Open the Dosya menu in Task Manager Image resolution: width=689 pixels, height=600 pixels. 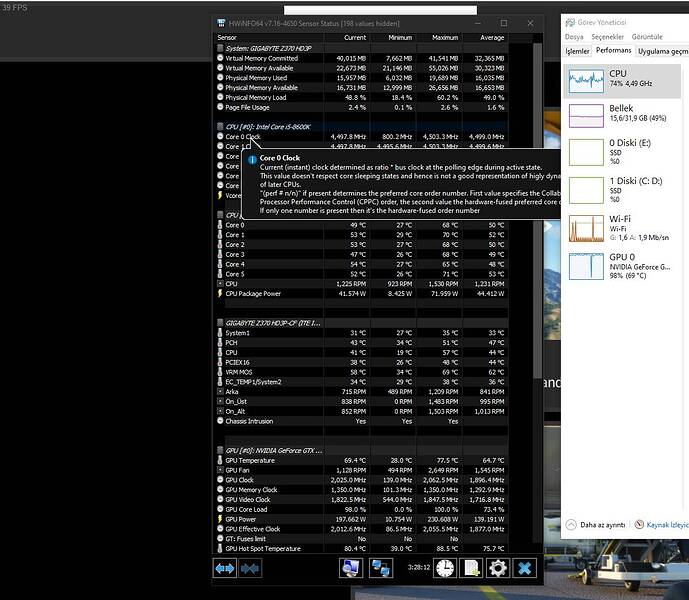[x=574, y=37]
